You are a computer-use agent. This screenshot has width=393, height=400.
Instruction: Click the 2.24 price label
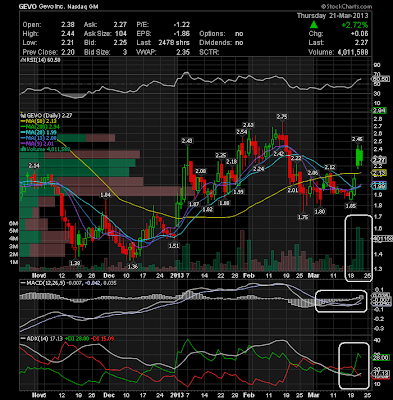[x=258, y=169]
